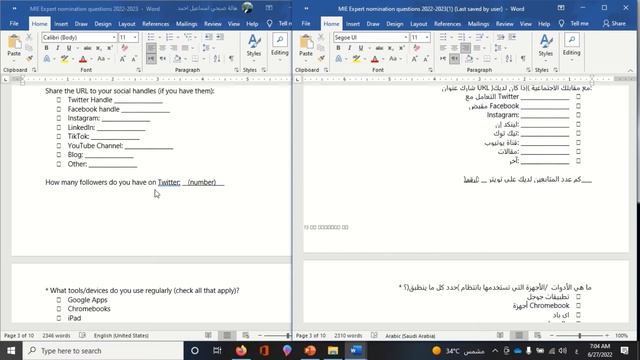
Task: Click the Twitter link in left document
Action: pos(169,182)
